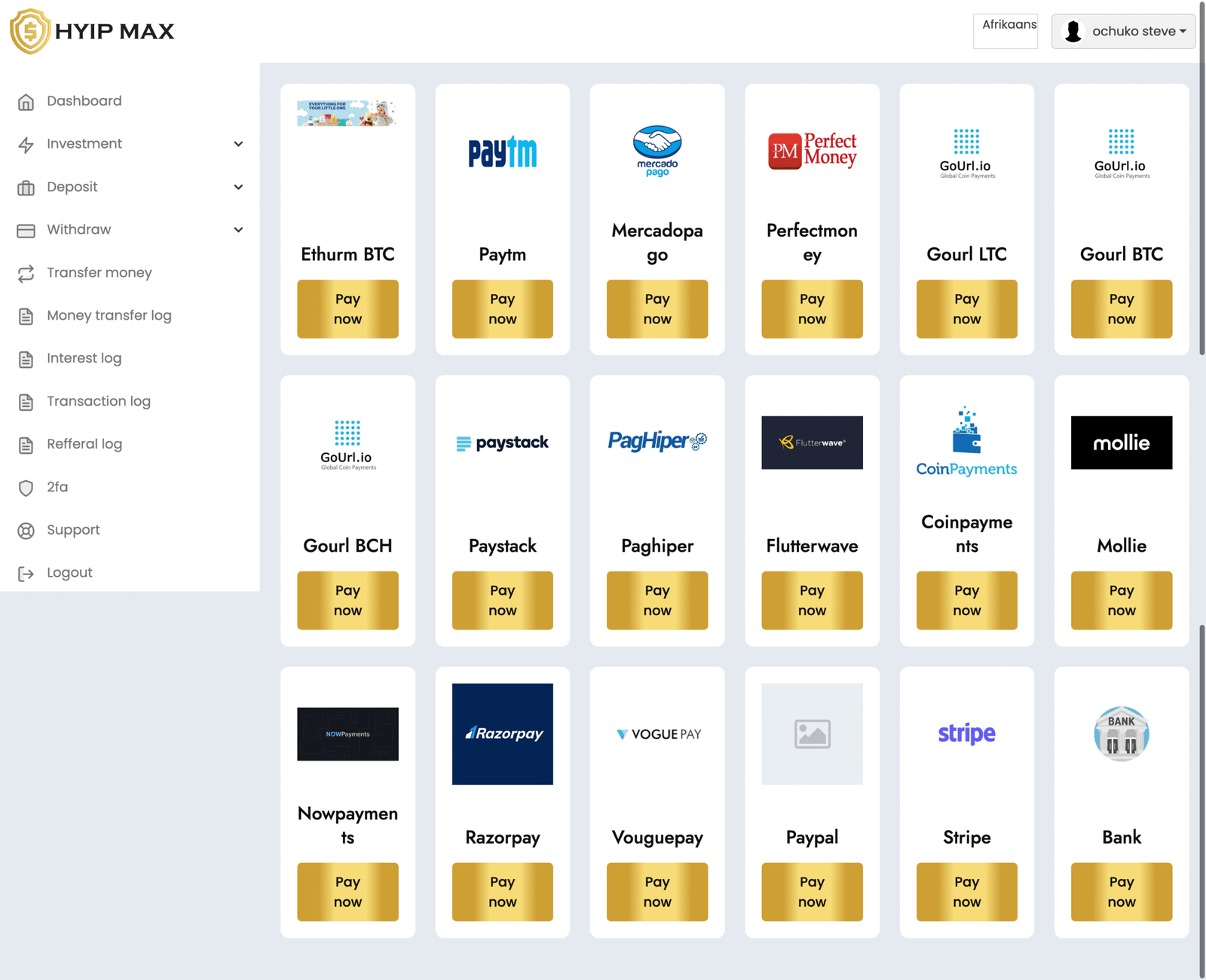Click the Paytm logo

pos(502,152)
